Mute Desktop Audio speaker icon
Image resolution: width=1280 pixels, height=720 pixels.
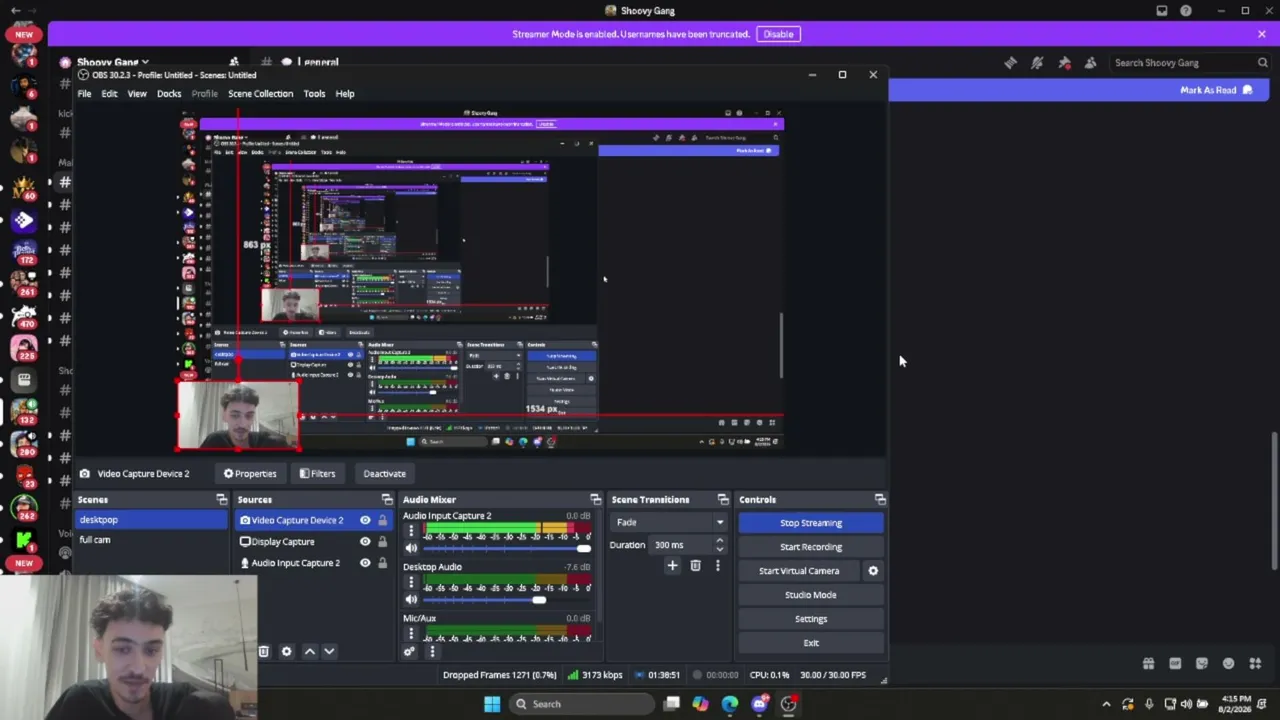(x=411, y=599)
